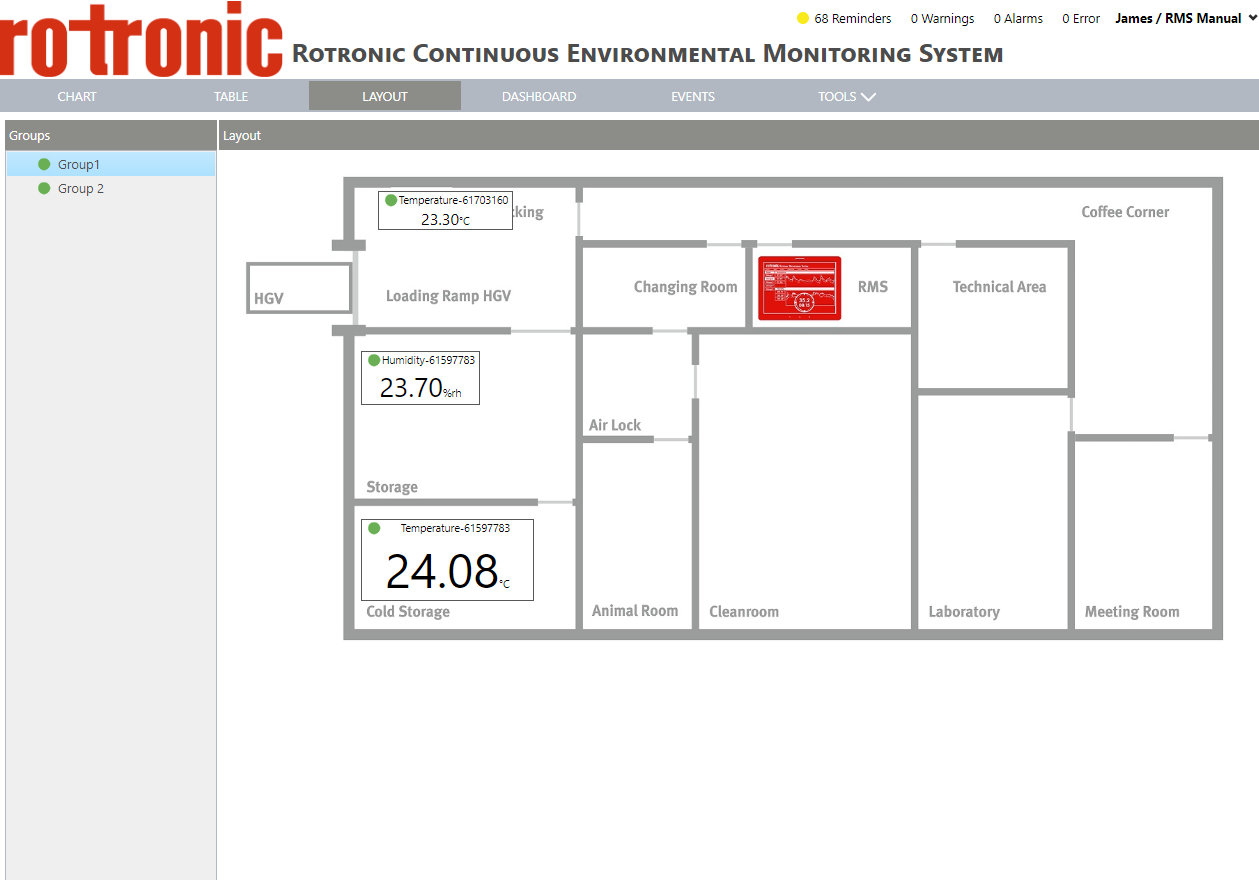Click the 23.30 °C value
This screenshot has width=1259, height=880.
[x=445, y=219]
